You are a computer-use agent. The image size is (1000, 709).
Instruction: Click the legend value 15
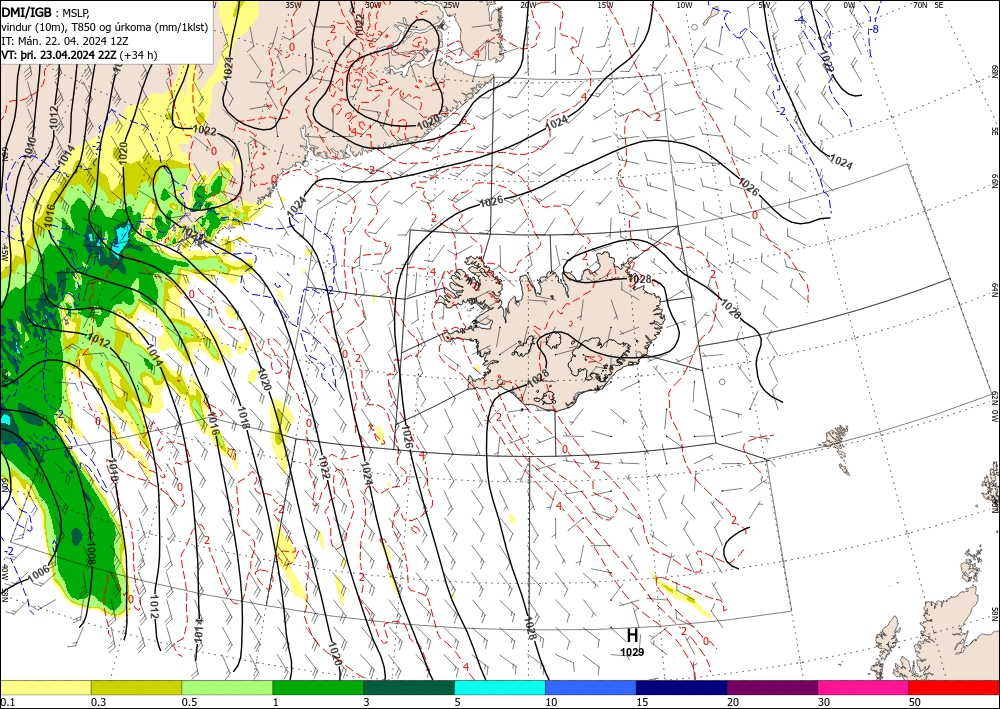pyautogui.click(x=642, y=702)
